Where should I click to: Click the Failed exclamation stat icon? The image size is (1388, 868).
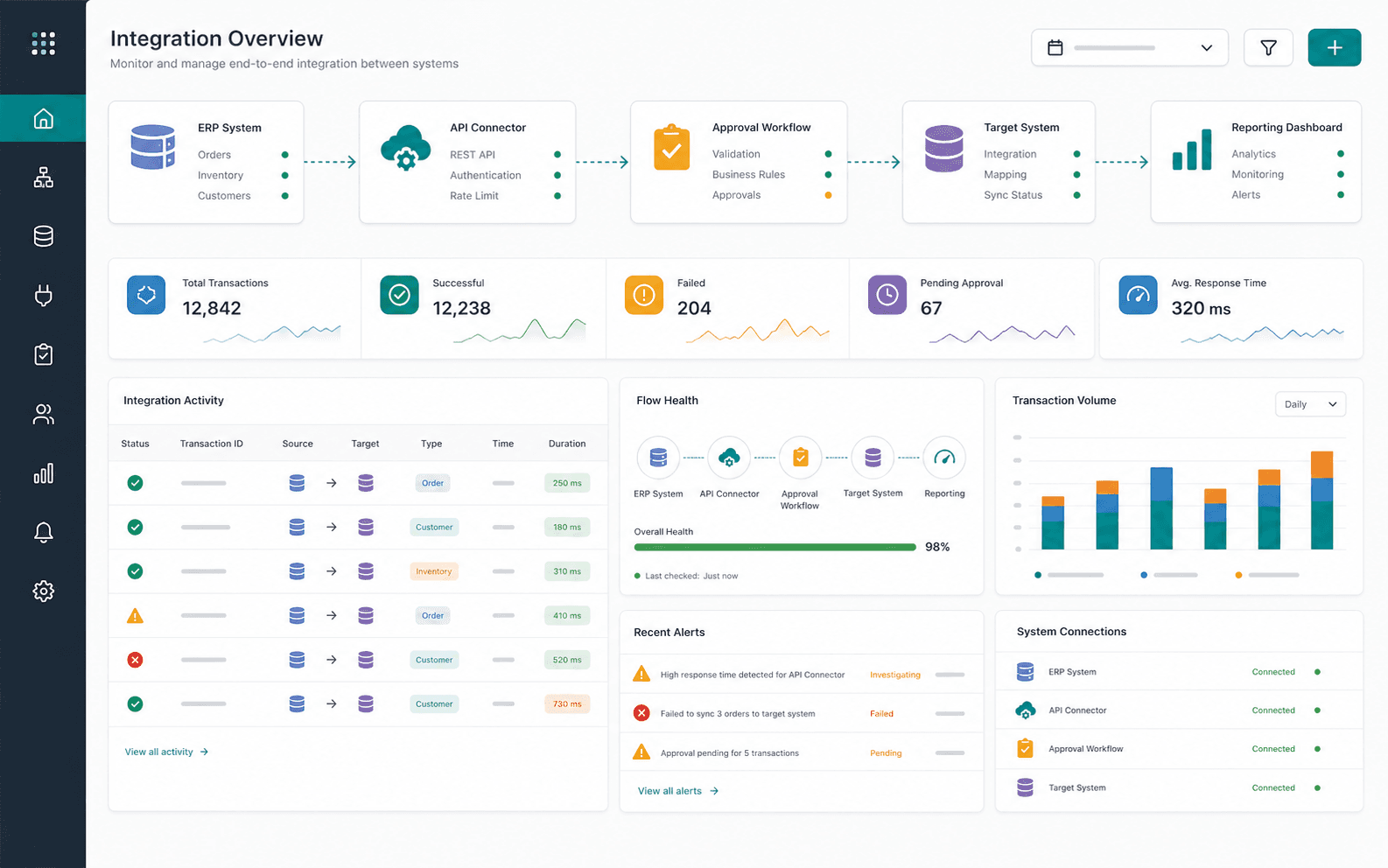click(644, 295)
